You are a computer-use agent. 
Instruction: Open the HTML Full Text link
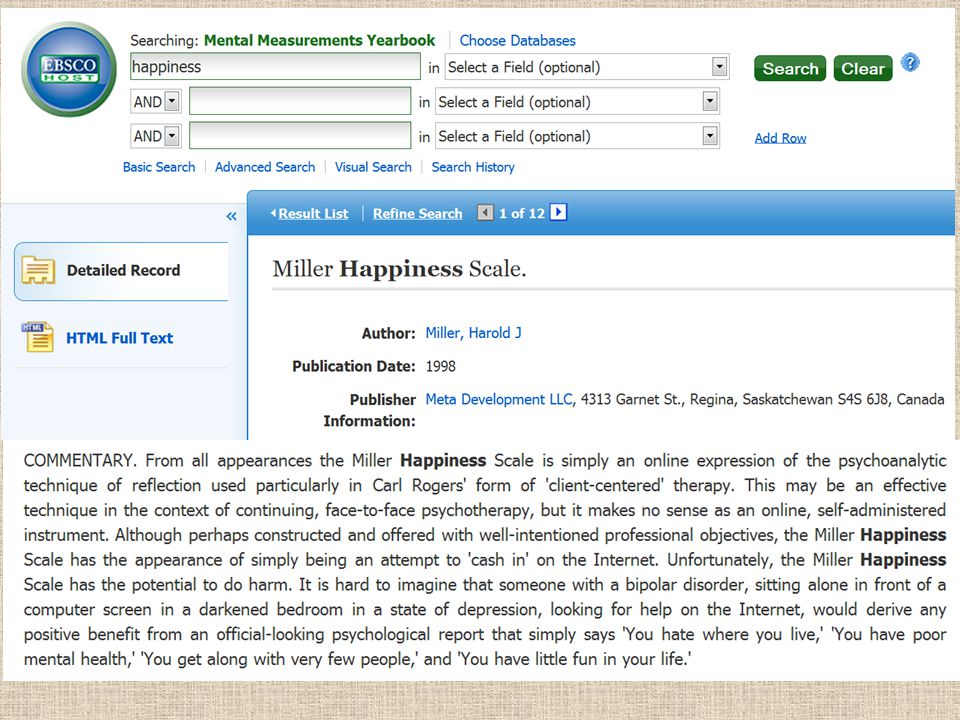[x=119, y=338]
